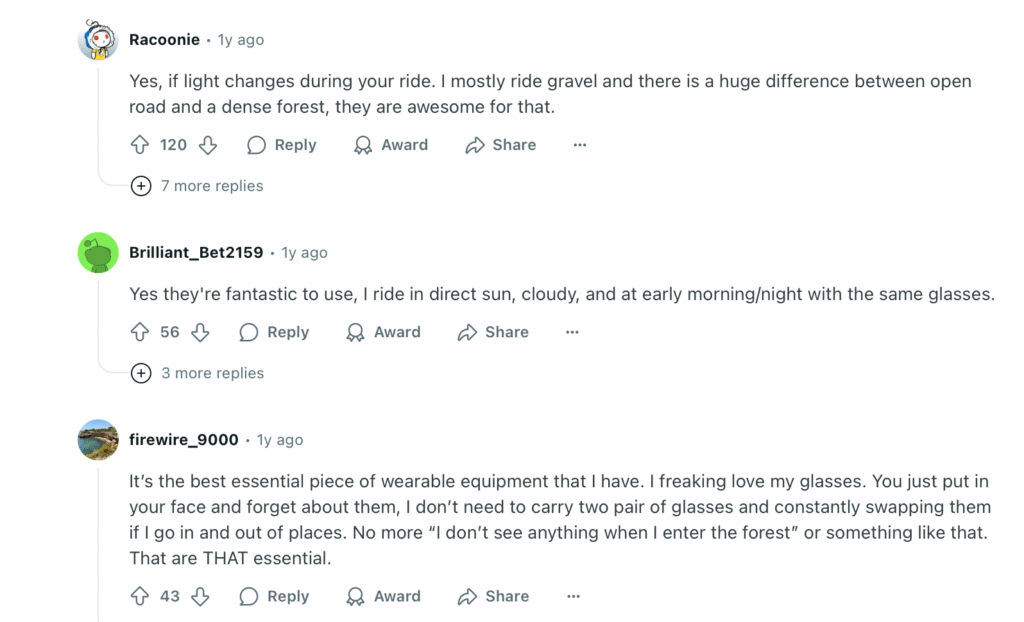
Task: Downvote Racoonie's comment
Action: pos(208,145)
